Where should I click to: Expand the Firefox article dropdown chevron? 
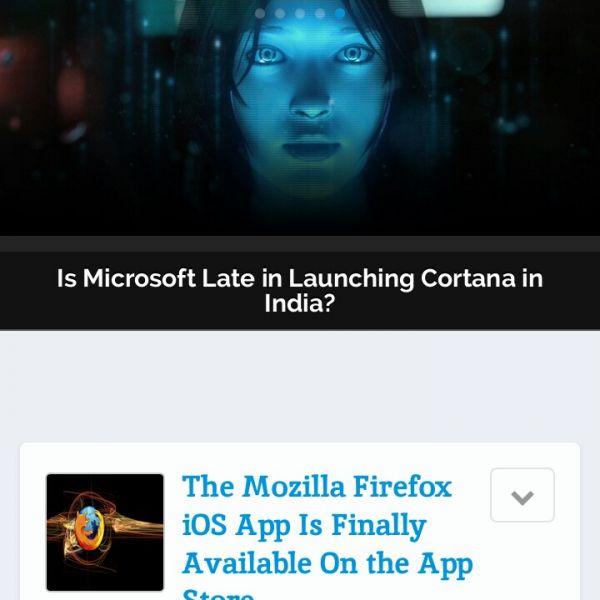tap(522, 495)
